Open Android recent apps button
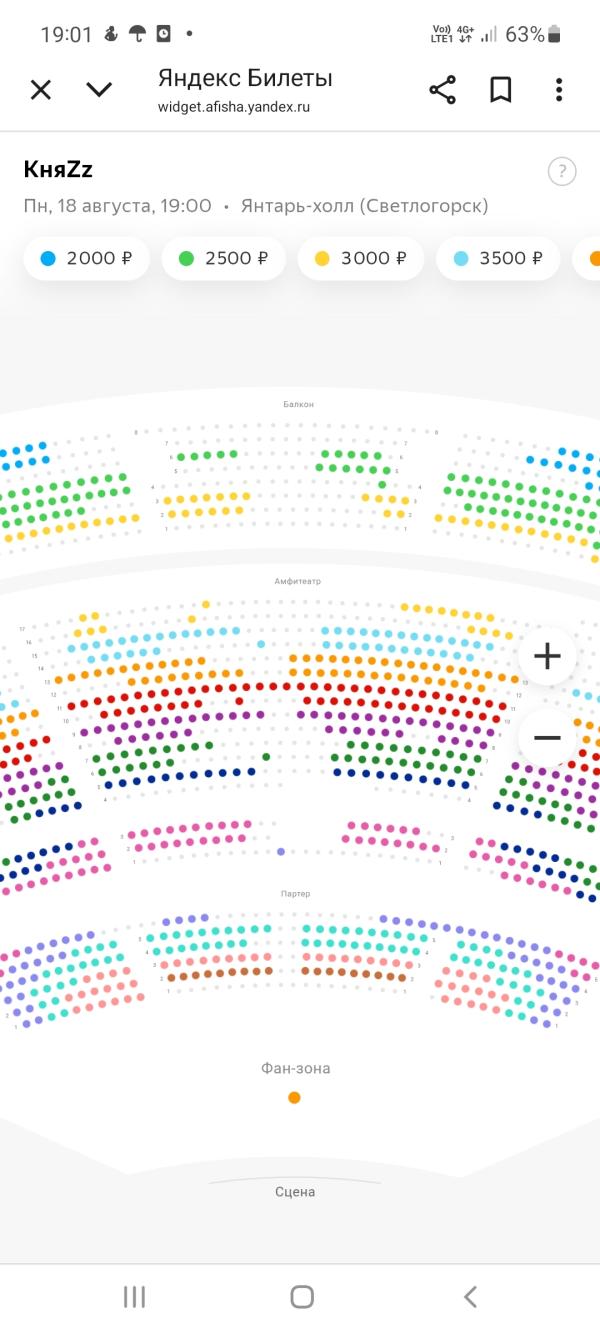The image size is (600, 1332). coord(134,1297)
